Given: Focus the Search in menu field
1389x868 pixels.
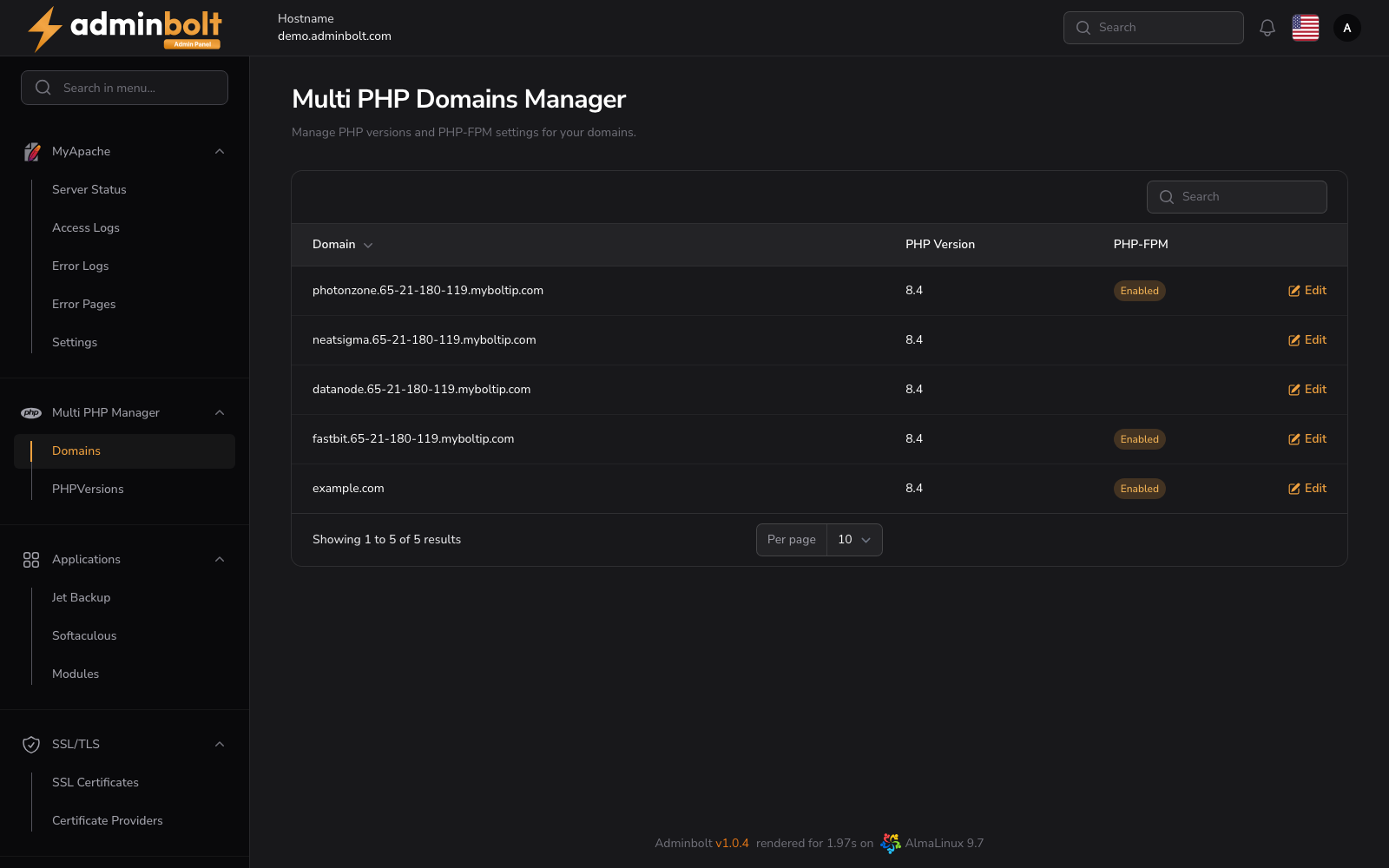Looking at the screenshot, I should [124, 88].
